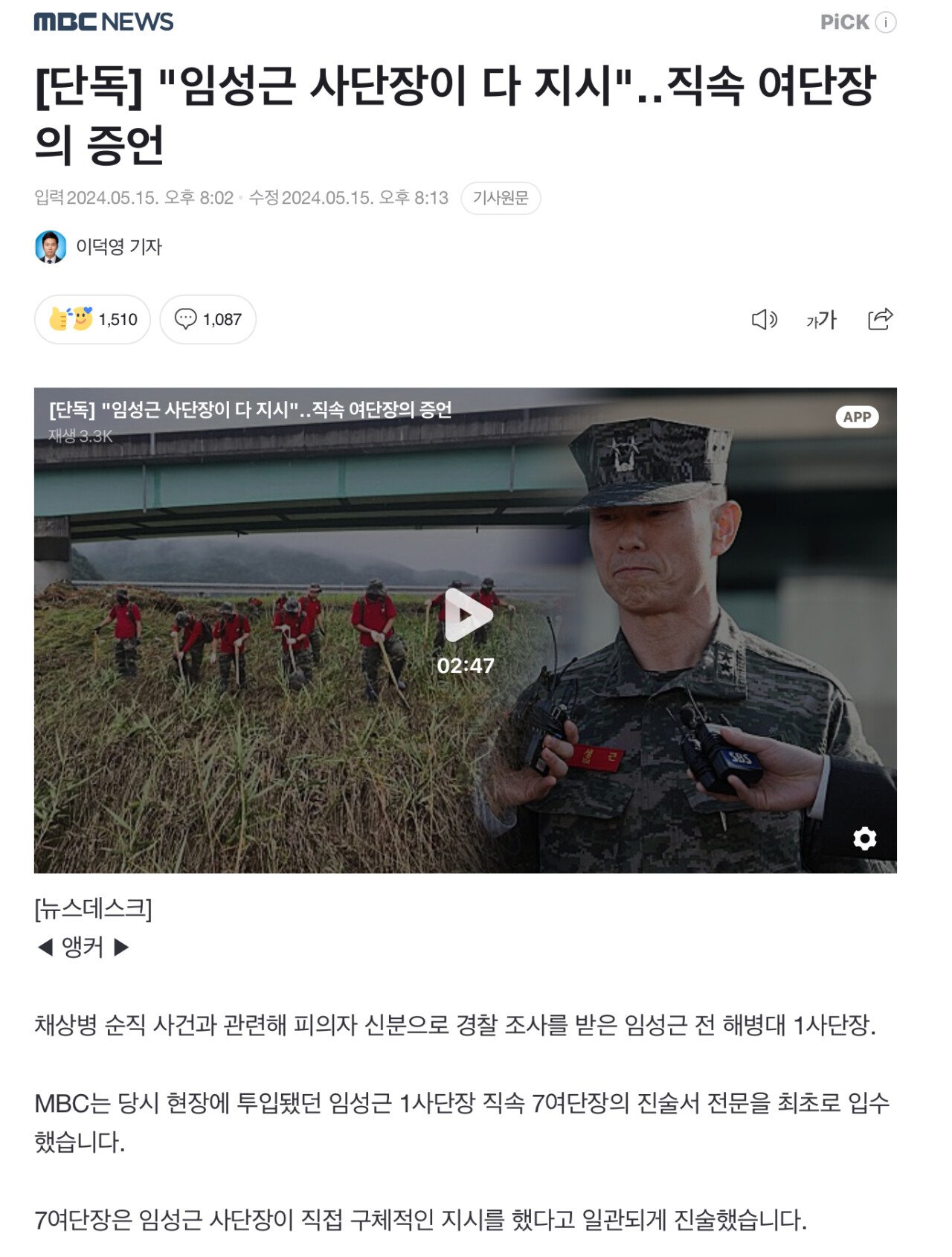The height and width of the screenshot is (1257, 952).
Task: Open reporter 이덕영 profile photo
Action: click(x=51, y=247)
